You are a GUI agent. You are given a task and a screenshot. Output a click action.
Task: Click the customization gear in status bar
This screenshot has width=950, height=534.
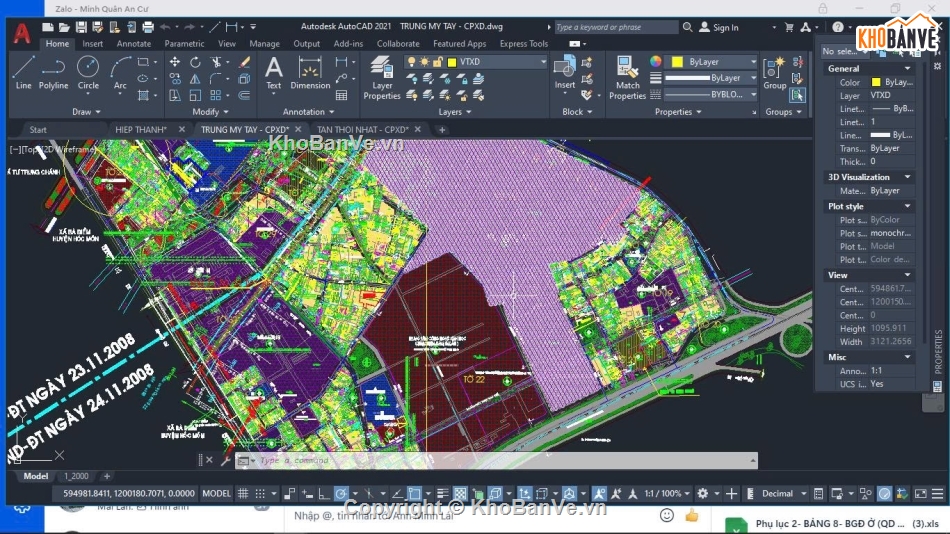pos(702,493)
